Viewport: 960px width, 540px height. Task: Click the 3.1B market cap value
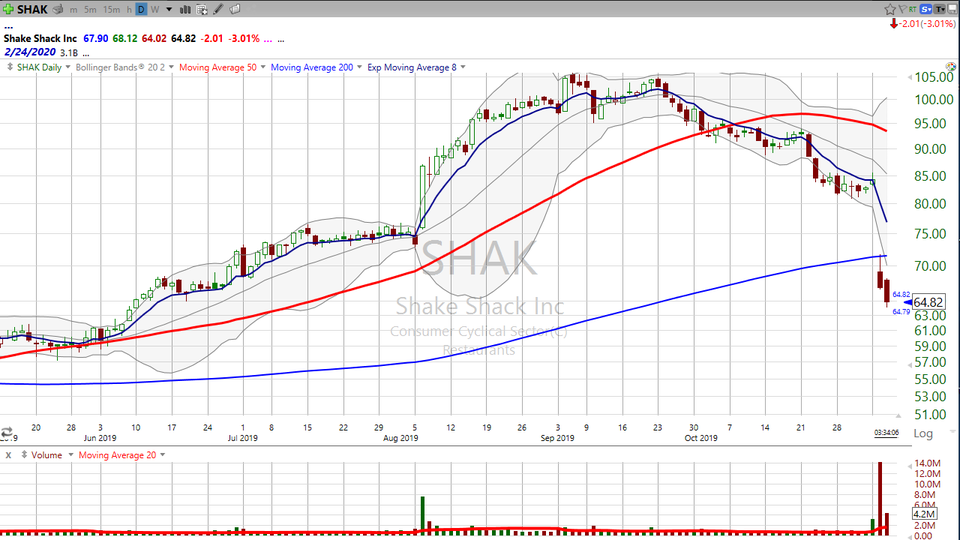coord(69,53)
